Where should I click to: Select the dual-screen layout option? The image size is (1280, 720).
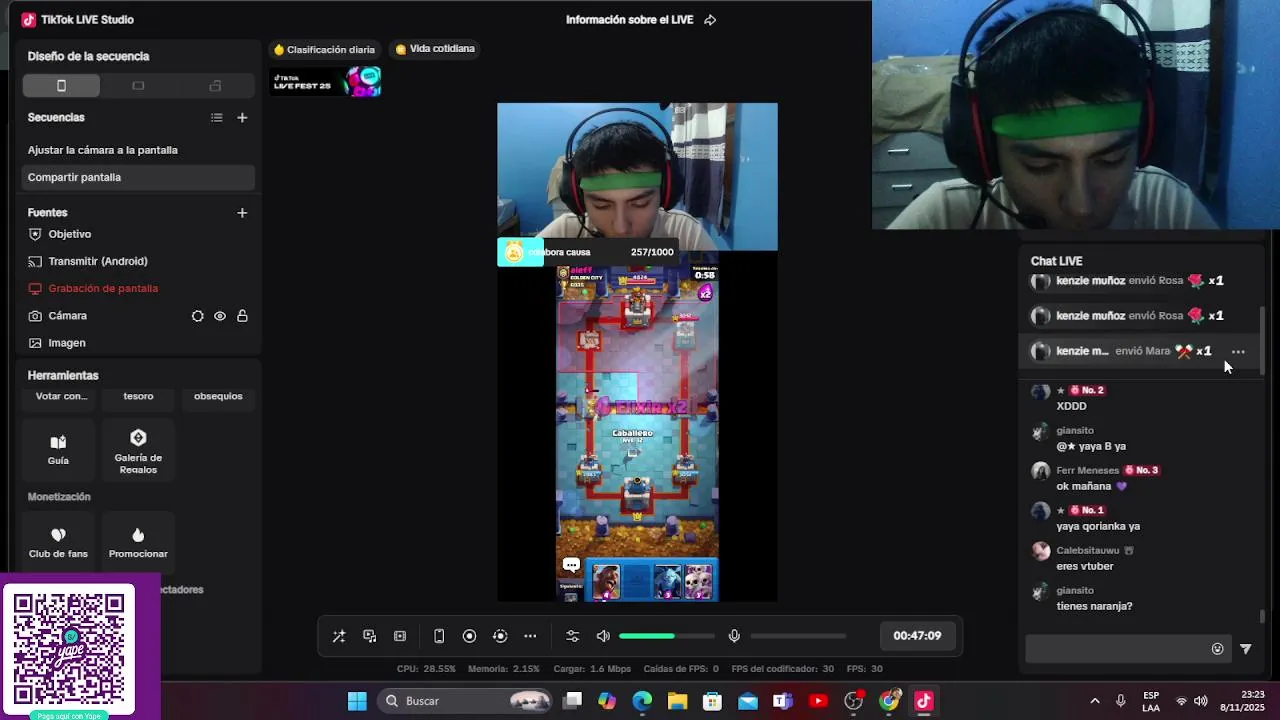tap(215, 86)
